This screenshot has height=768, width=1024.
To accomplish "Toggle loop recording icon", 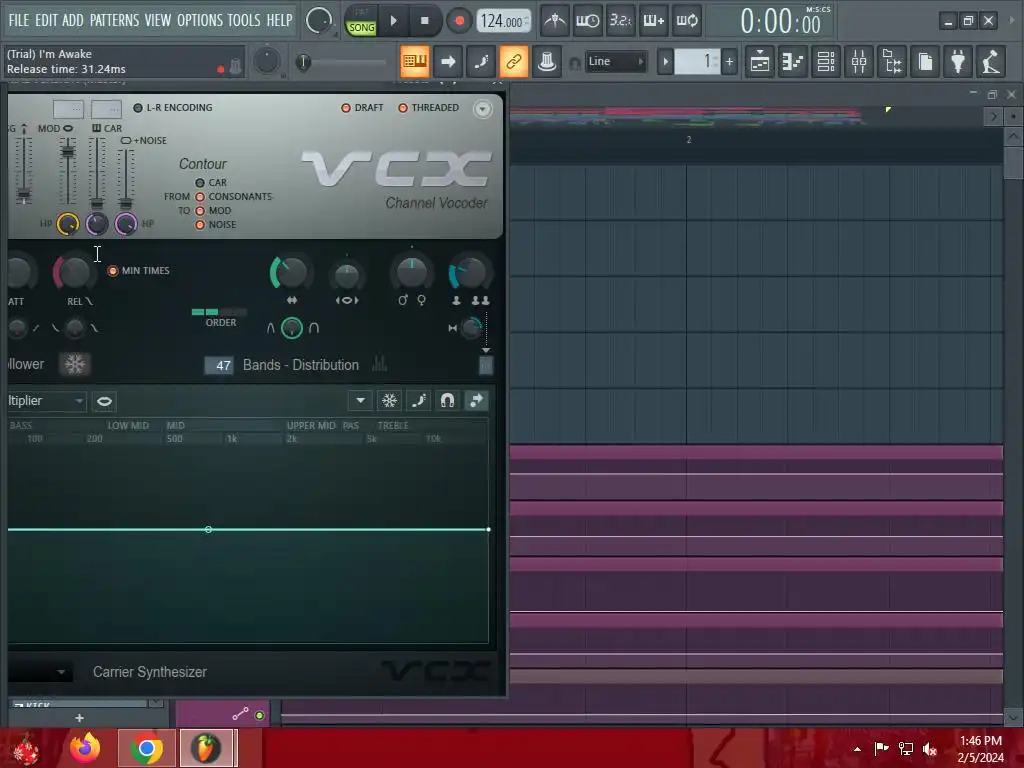I will [686, 21].
